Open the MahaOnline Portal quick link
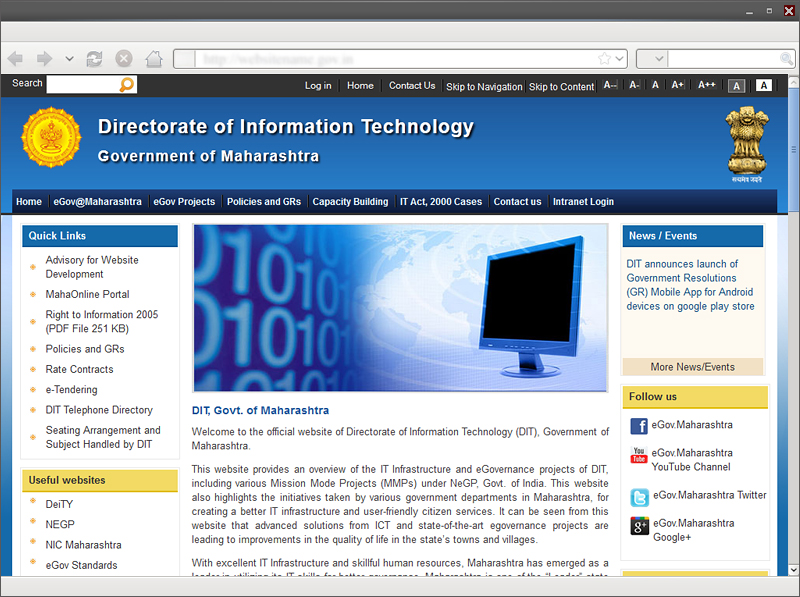The height and width of the screenshot is (597, 800). click(x=87, y=295)
